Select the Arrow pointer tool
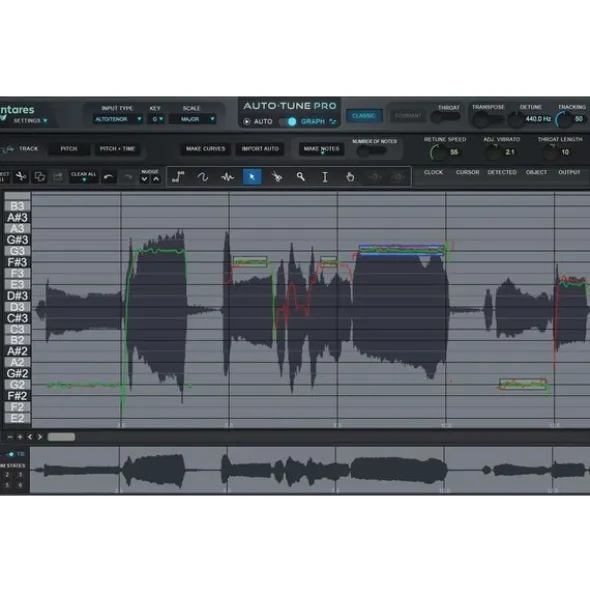The height and width of the screenshot is (591, 590). 252,176
